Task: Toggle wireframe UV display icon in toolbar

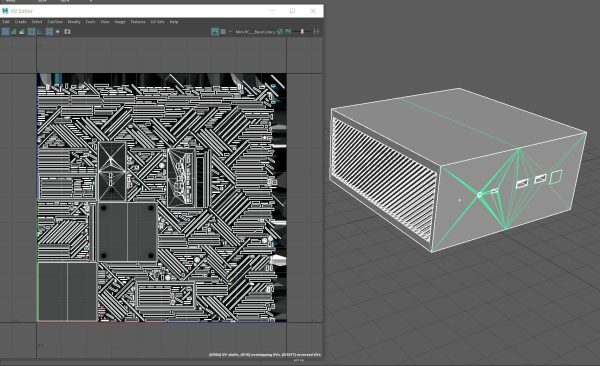Action: [5, 32]
